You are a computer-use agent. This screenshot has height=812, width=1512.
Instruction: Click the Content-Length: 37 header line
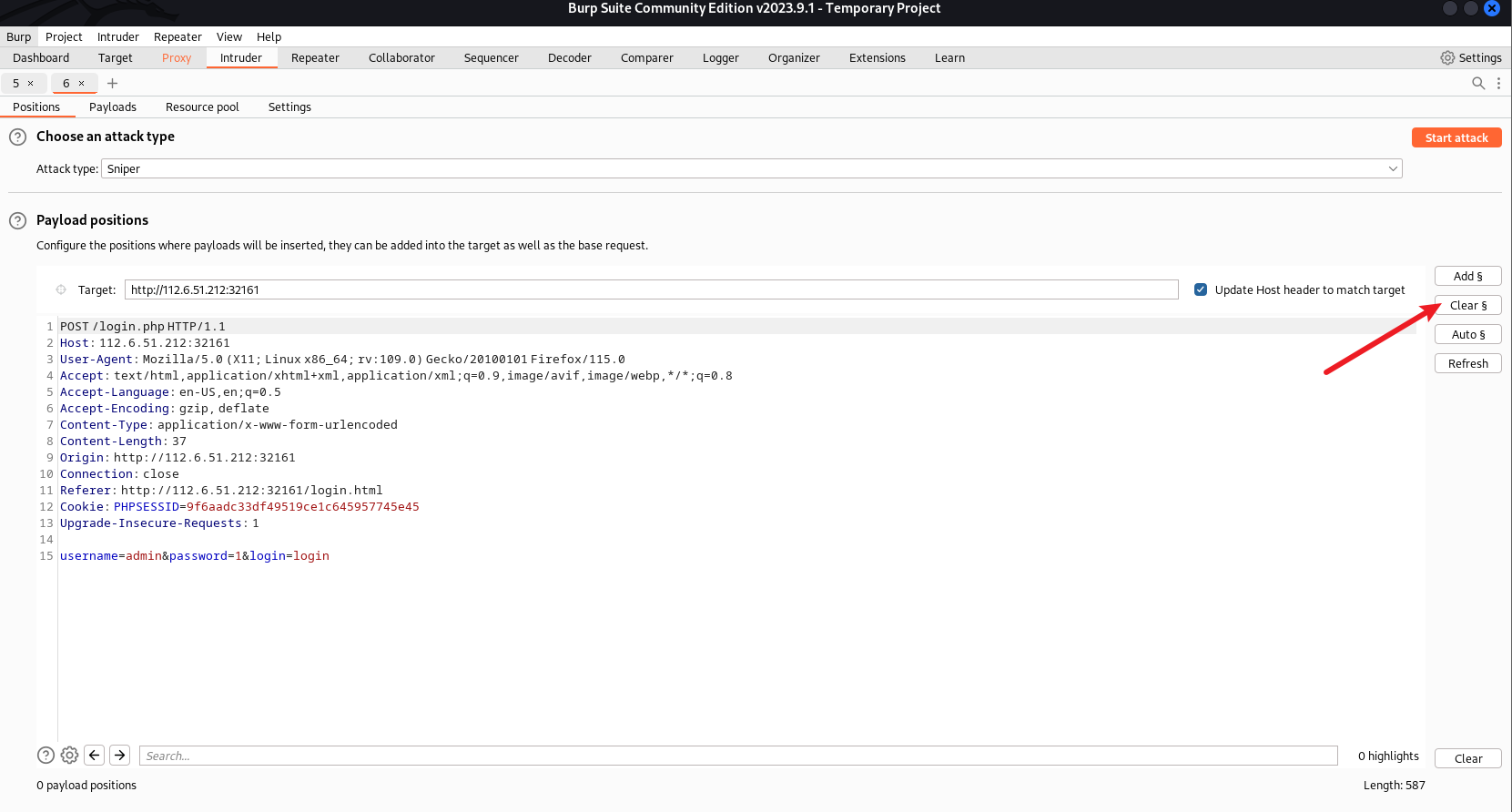click(x=123, y=441)
